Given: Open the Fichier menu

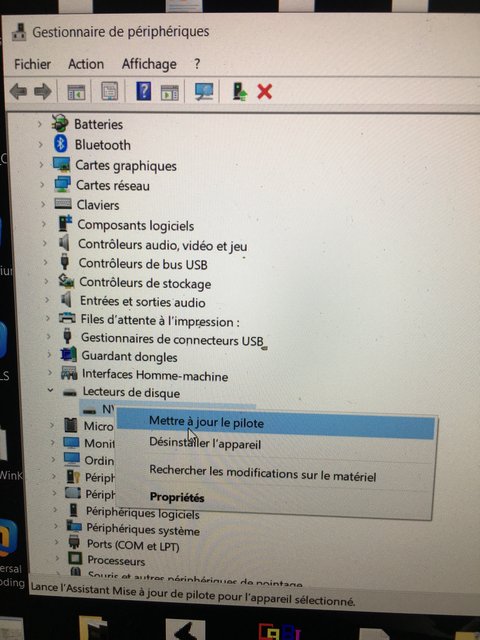Looking at the screenshot, I should point(32,64).
